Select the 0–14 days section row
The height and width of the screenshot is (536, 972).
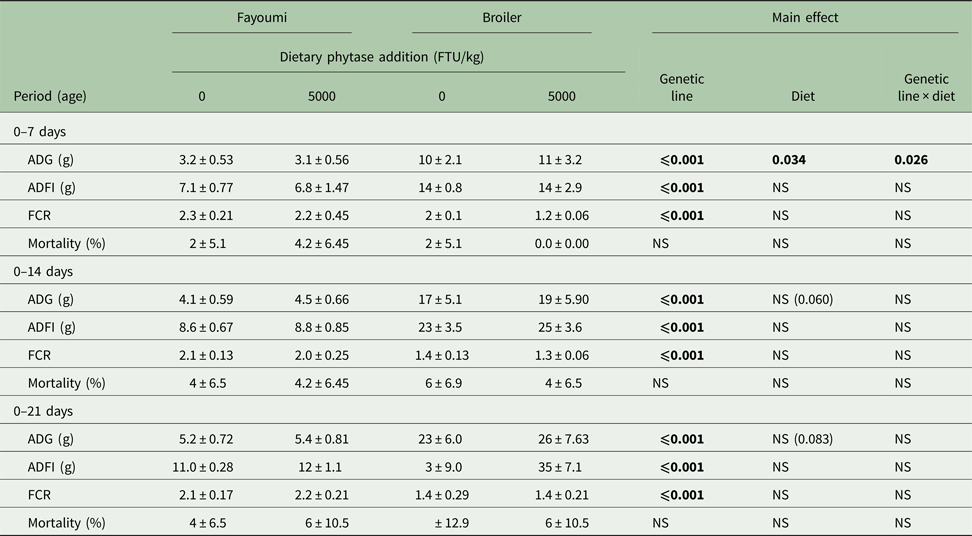tap(43, 271)
